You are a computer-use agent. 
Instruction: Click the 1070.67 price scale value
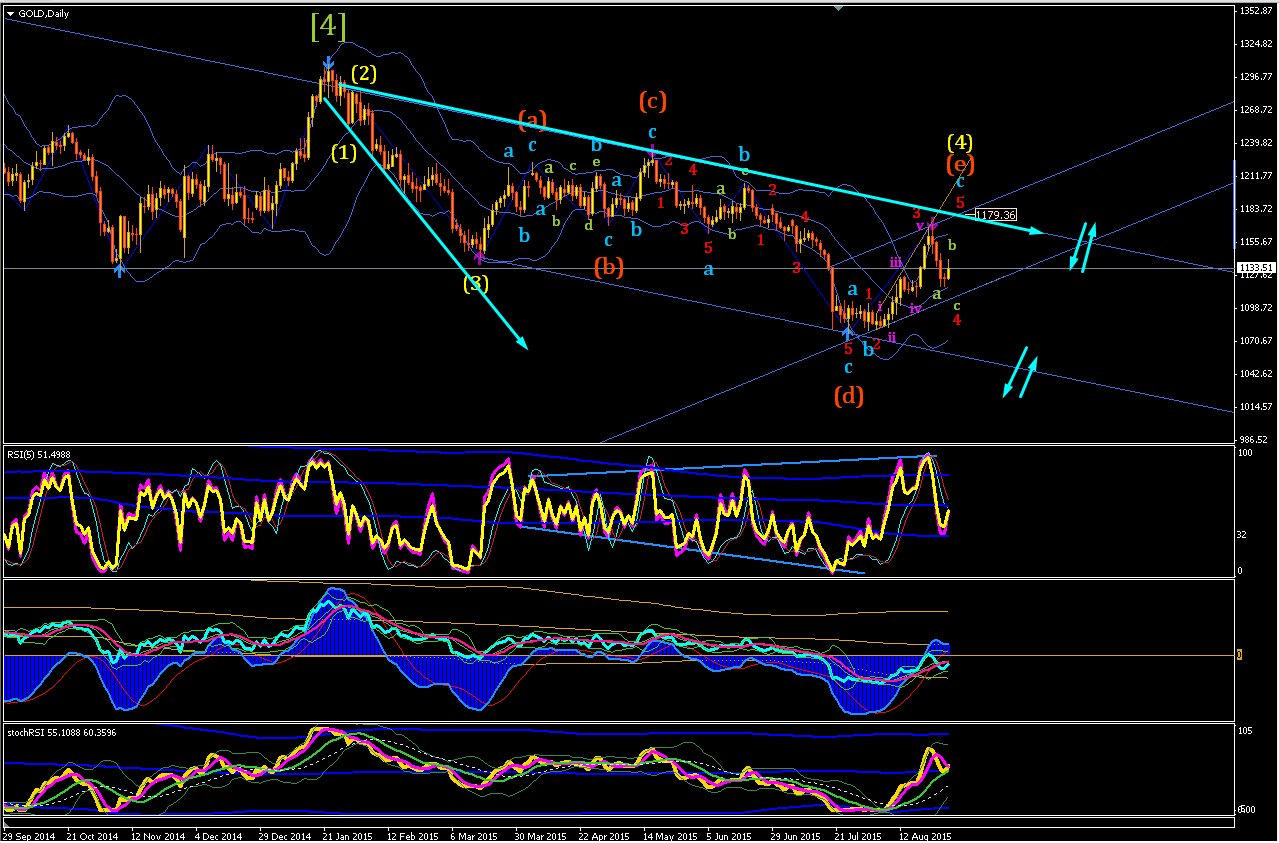tap(1254, 341)
